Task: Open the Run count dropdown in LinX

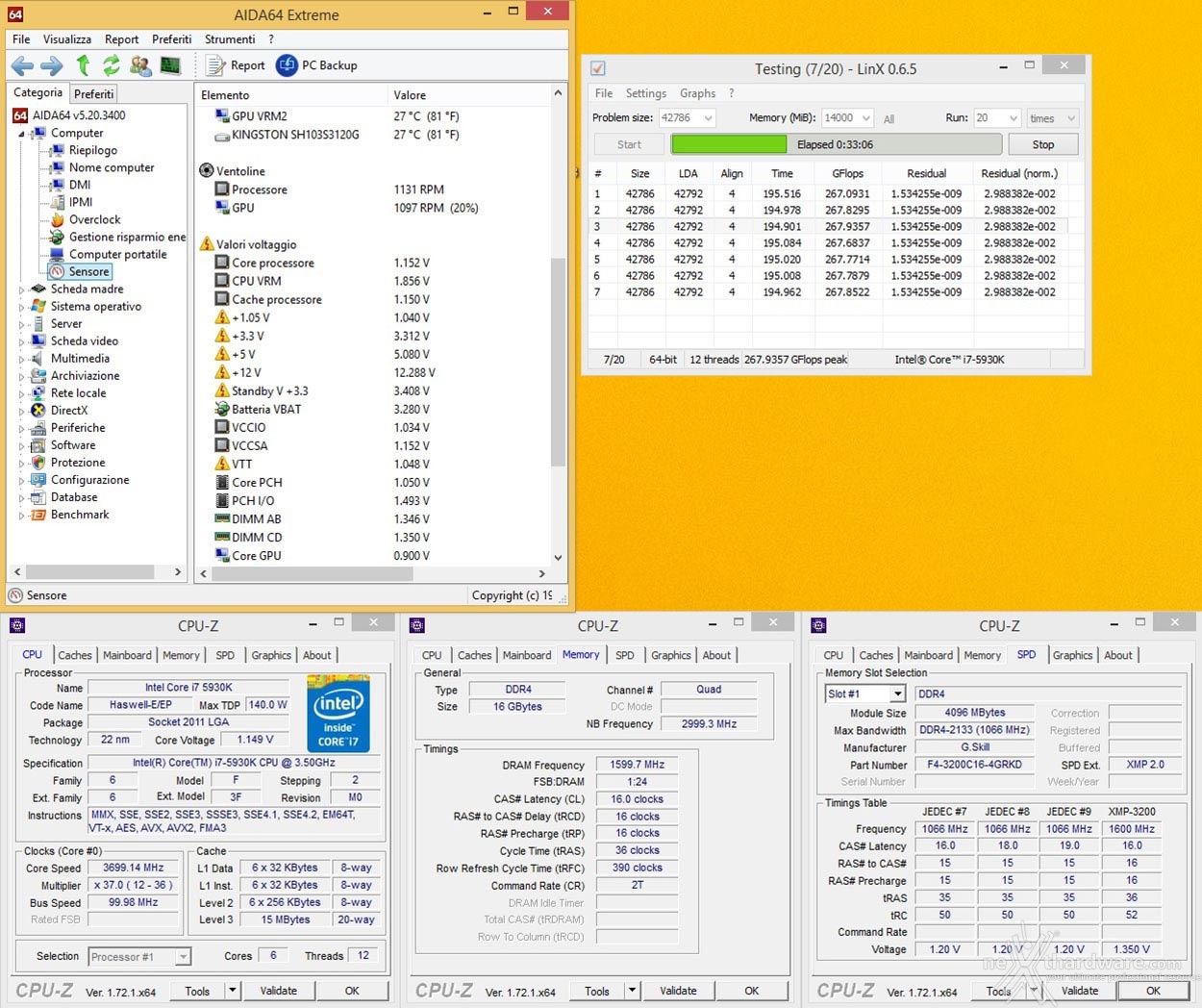Action: coord(1013,118)
